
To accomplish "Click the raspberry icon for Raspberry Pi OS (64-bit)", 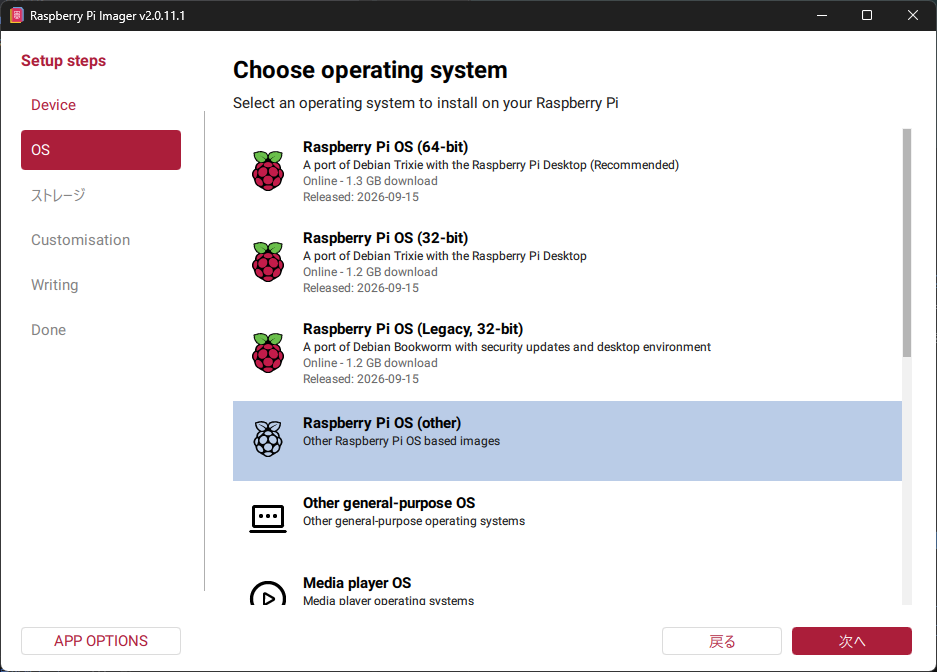I will click(268, 171).
